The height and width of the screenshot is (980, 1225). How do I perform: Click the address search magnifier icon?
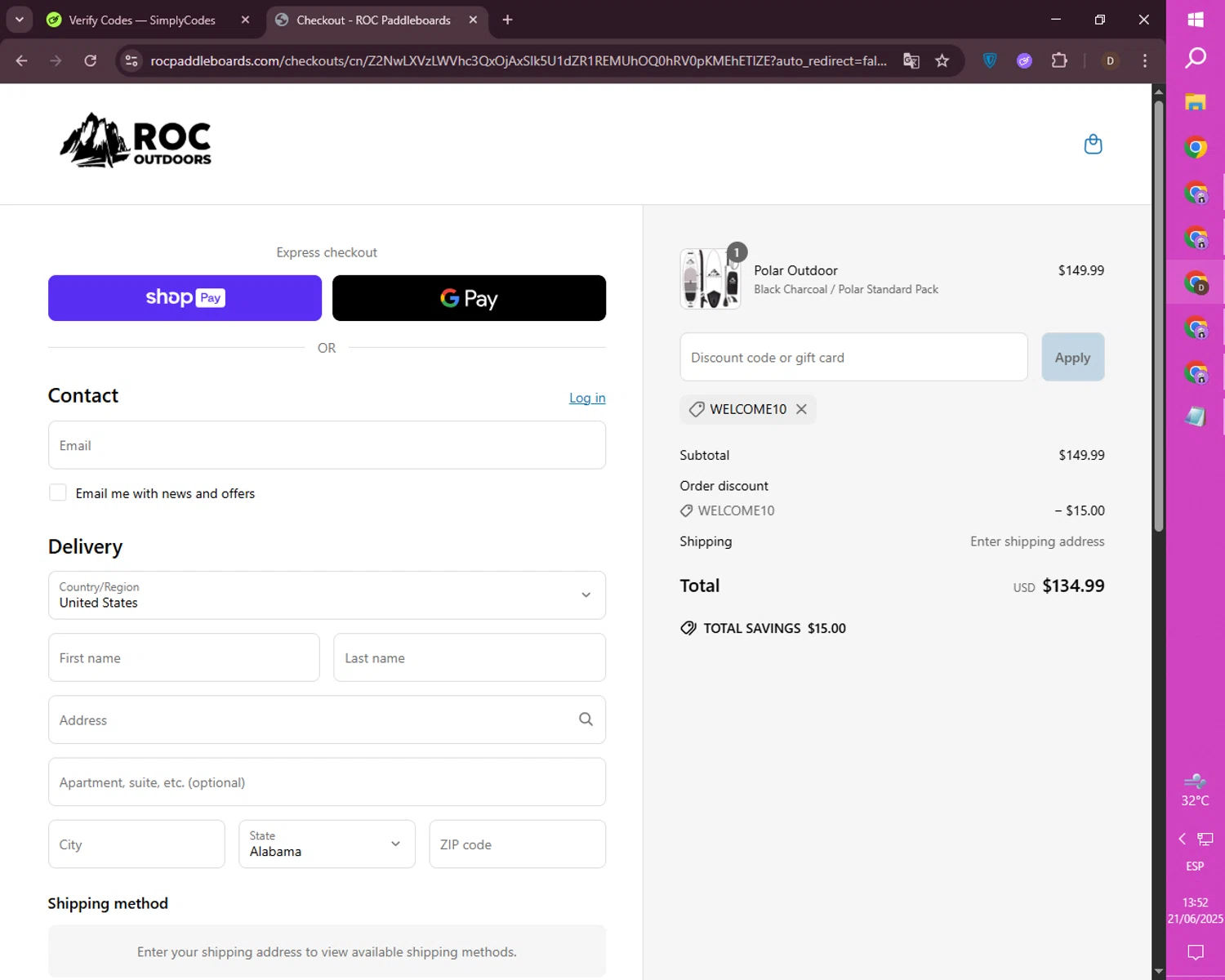point(586,719)
